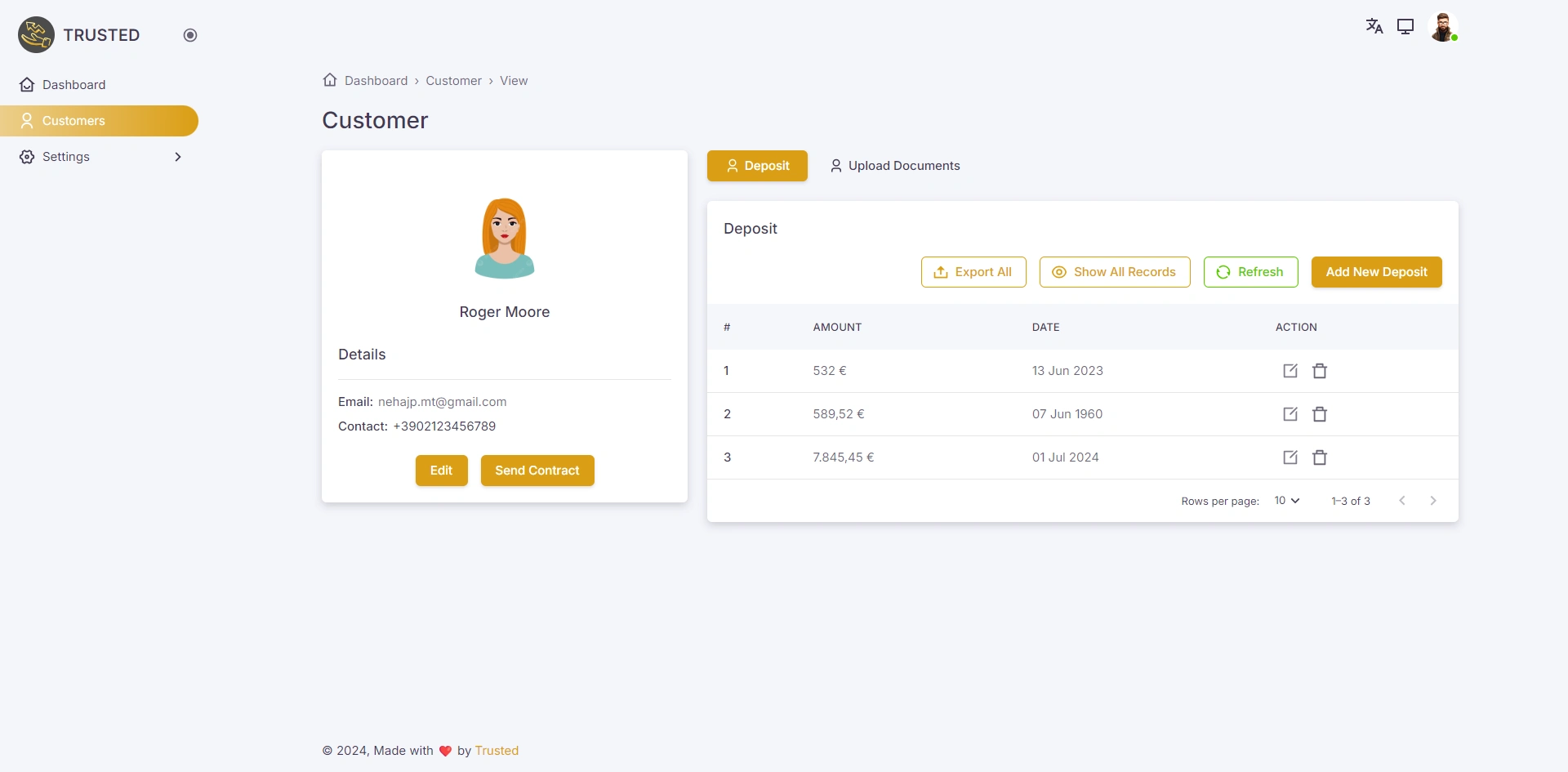This screenshot has width=1568, height=772.
Task: Click the AMOUNT column header
Action: [x=837, y=327]
